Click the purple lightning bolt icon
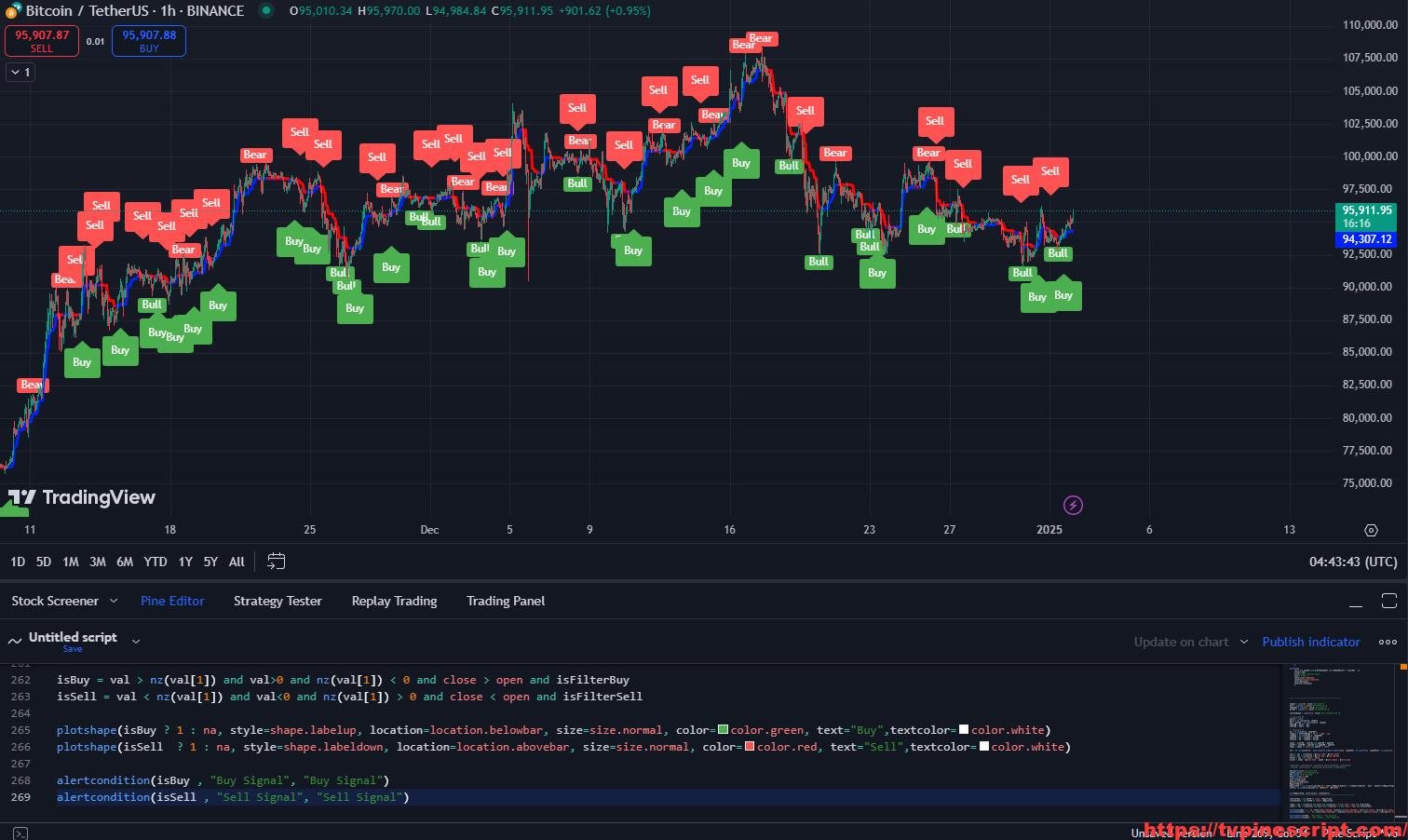The image size is (1408, 840). 1073,505
